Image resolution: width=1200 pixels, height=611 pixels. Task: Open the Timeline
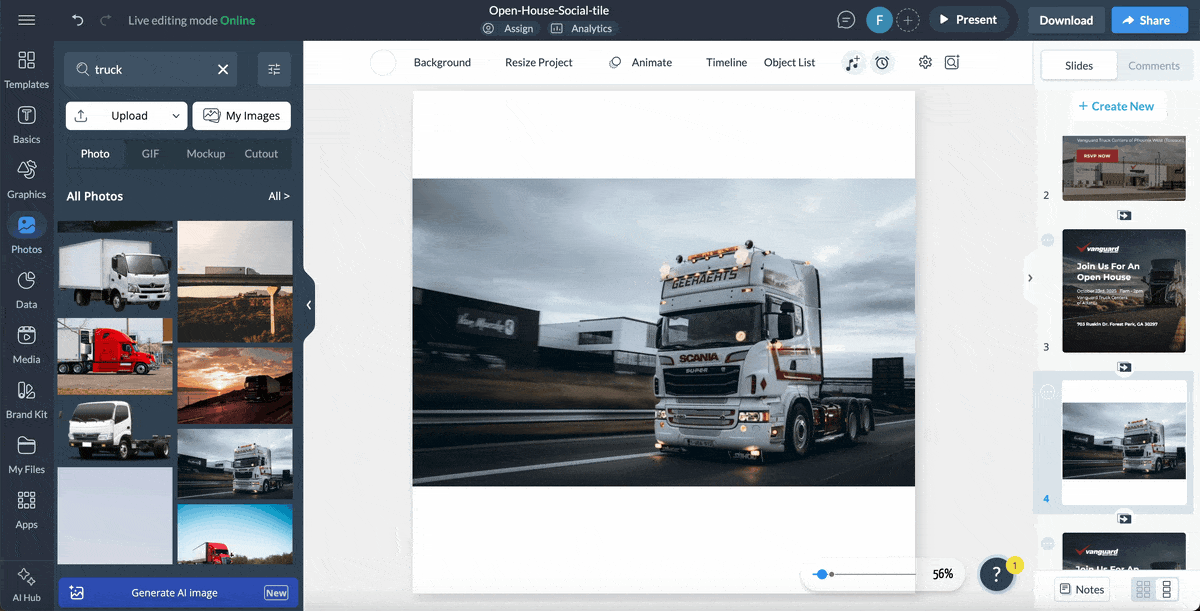[x=726, y=63]
